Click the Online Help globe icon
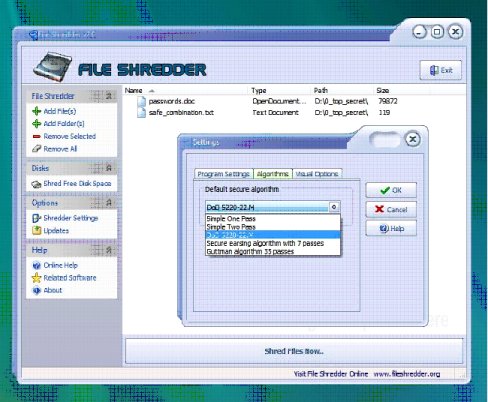 (x=36, y=265)
